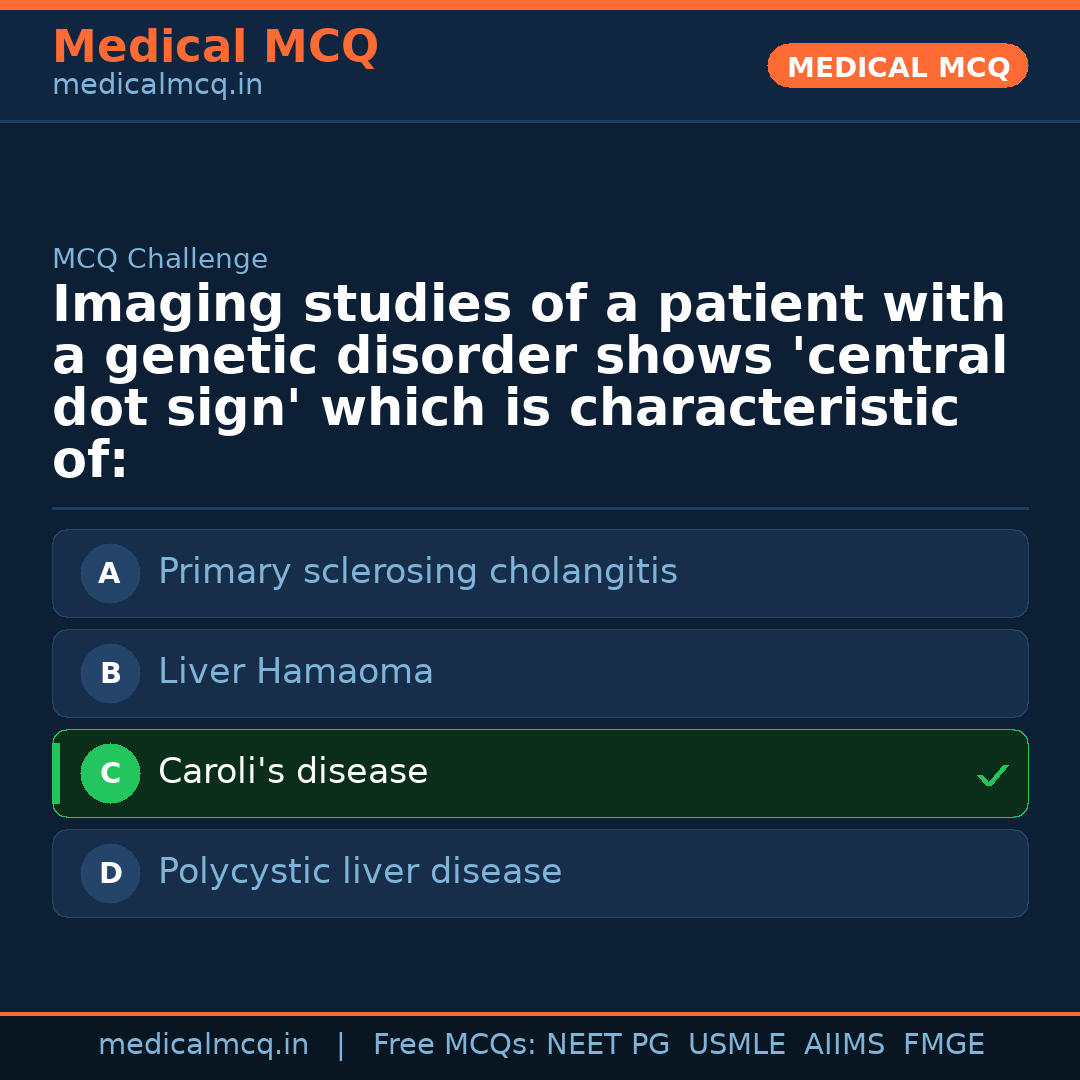The height and width of the screenshot is (1080, 1080).
Task: Choose the letter D option circle
Action: click(x=110, y=874)
